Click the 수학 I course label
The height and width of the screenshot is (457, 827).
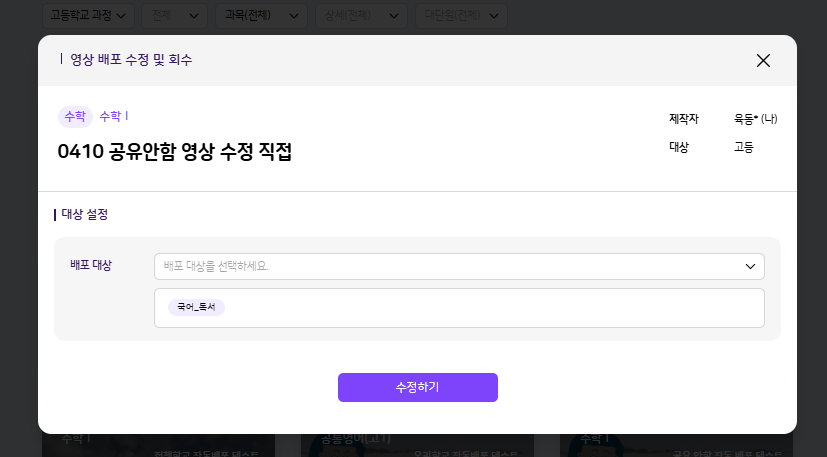(114, 116)
